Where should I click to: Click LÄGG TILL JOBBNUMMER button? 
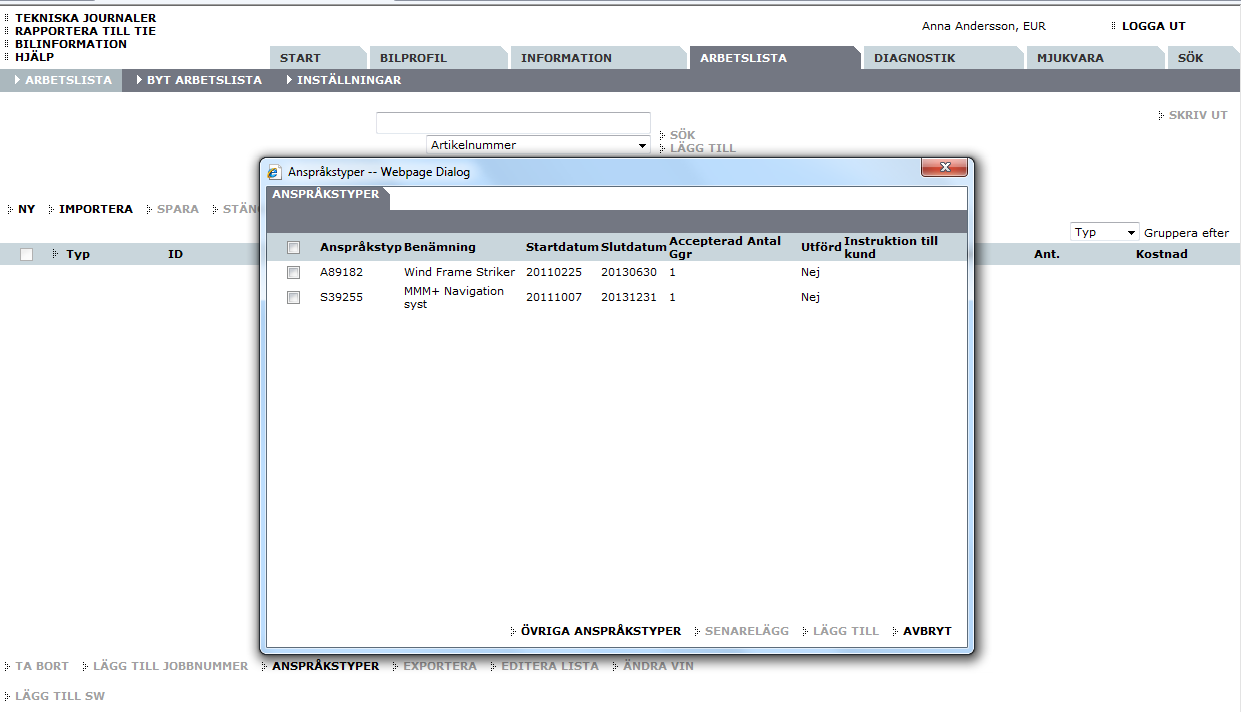pyautogui.click(x=170, y=666)
